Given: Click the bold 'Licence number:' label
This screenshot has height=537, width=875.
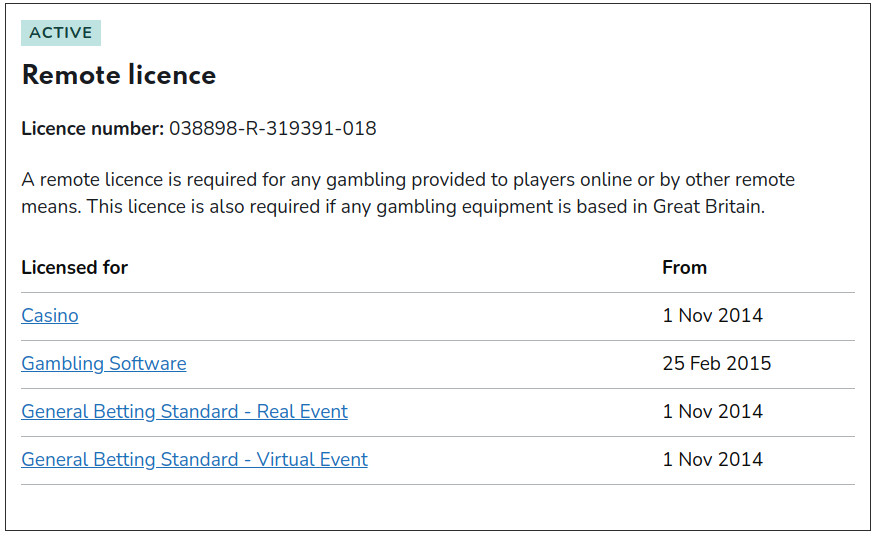Looking at the screenshot, I should click(x=92, y=129).
